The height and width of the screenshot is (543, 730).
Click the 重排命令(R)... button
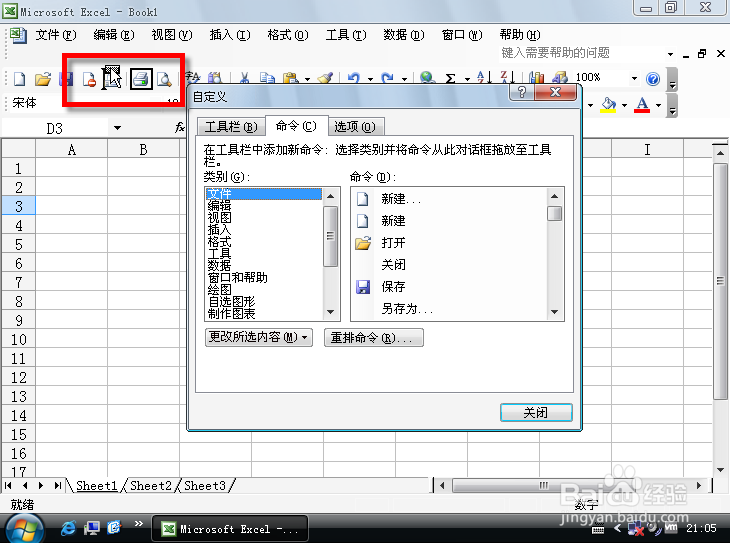click(373, 338)
